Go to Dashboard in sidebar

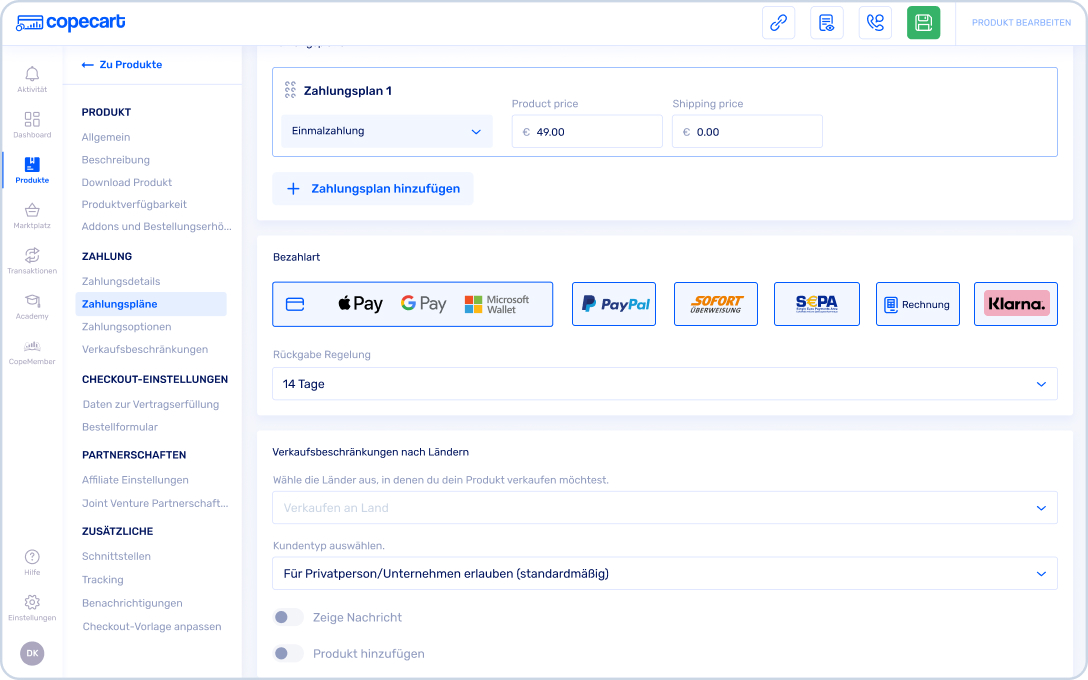pos(32,125)
